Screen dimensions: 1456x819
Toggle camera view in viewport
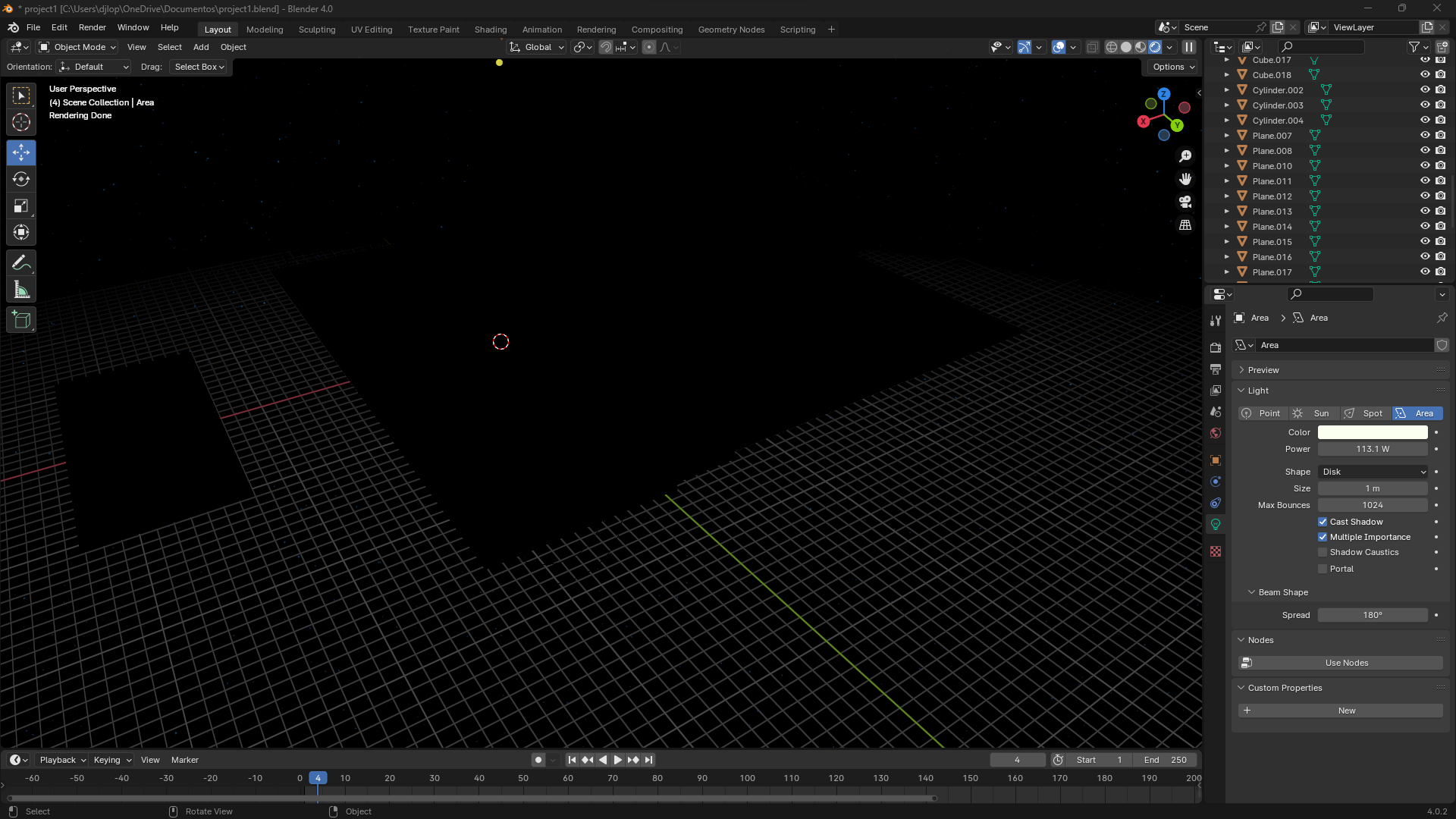pos(1185,202)
